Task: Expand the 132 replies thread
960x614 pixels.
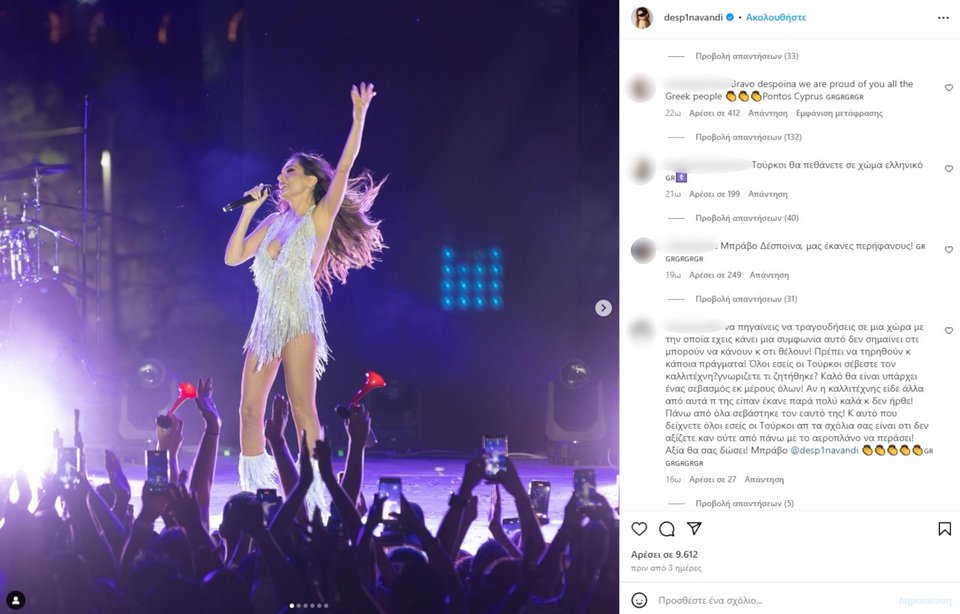Action: pos(748,137)
